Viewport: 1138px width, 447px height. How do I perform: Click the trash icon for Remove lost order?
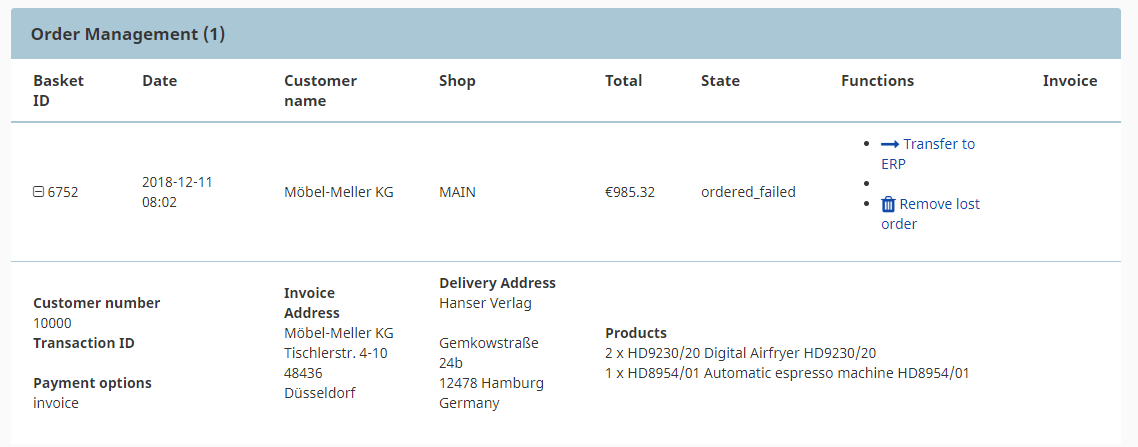pyautogui.click(x=888, y=204)
